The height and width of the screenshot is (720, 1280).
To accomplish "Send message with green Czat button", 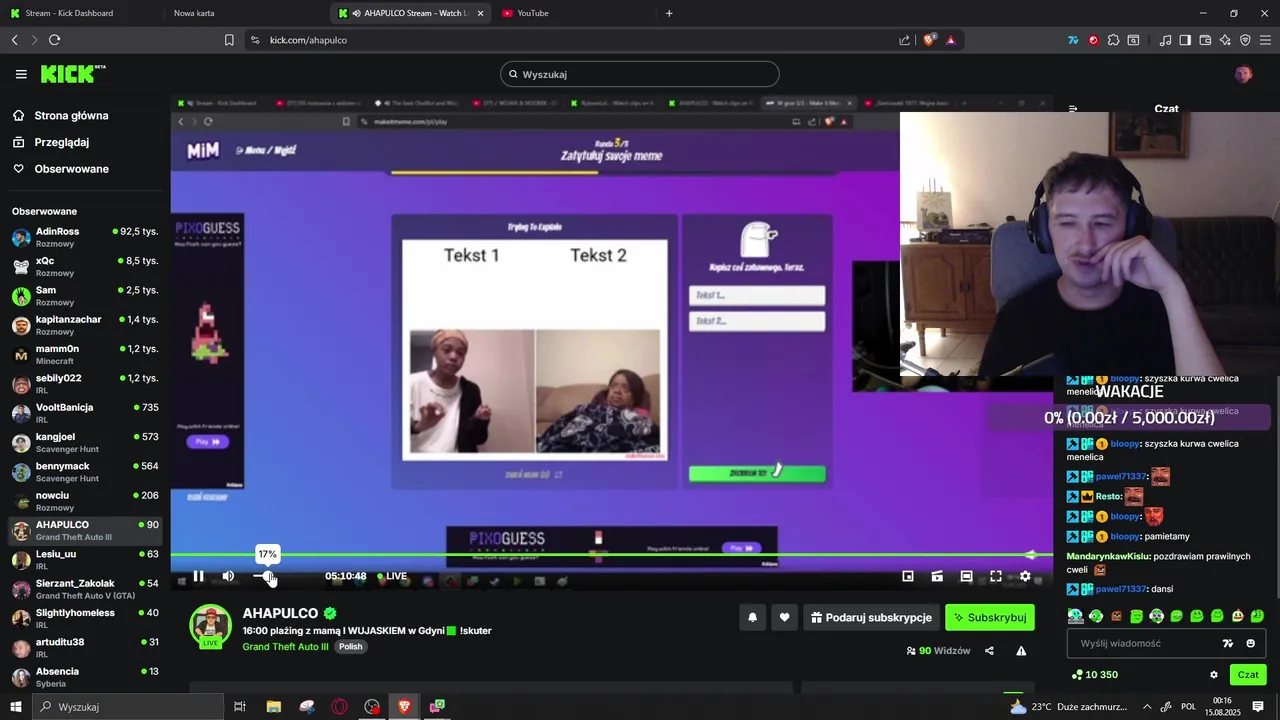I will pyautogui.click(x=1248, y=675).
